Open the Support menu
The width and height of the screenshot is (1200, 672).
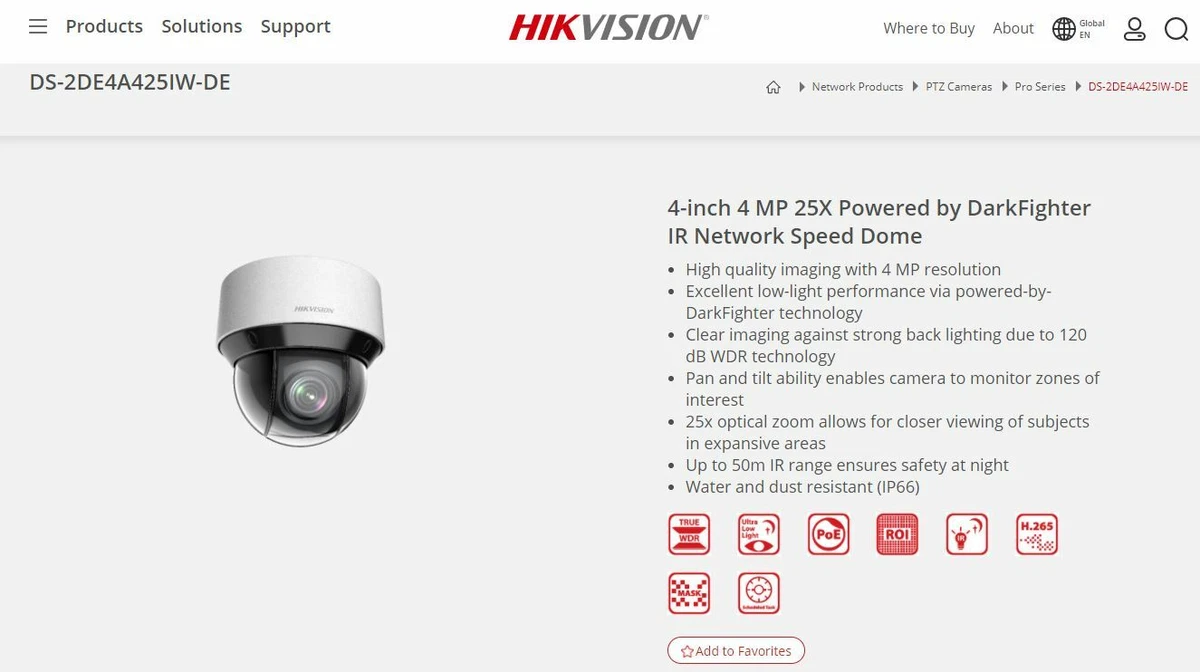296,27
